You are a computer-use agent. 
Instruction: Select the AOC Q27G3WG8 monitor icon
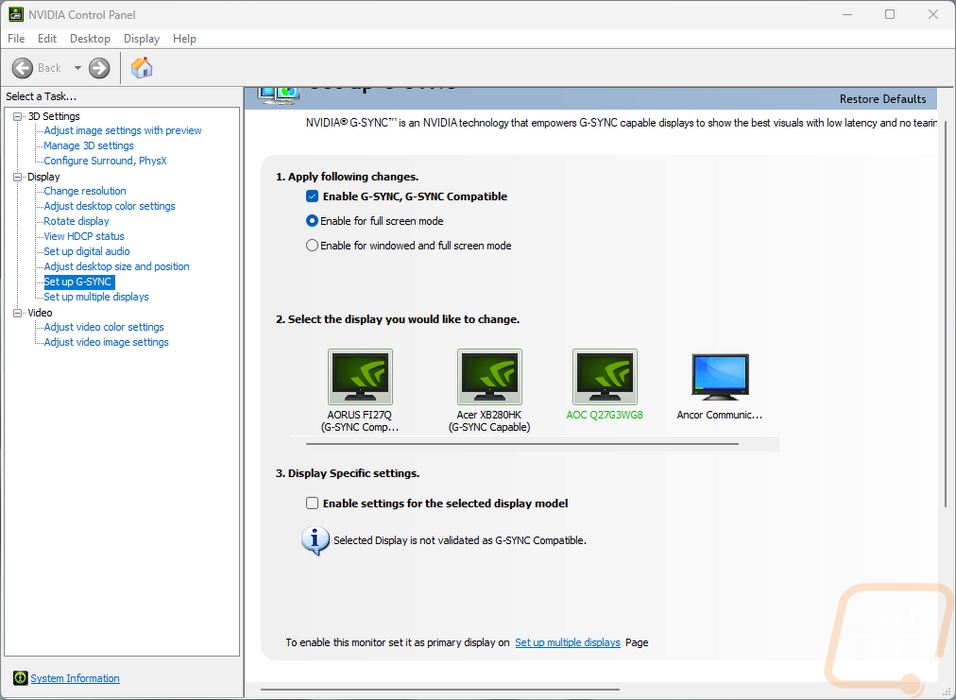(x=604, y=376)
